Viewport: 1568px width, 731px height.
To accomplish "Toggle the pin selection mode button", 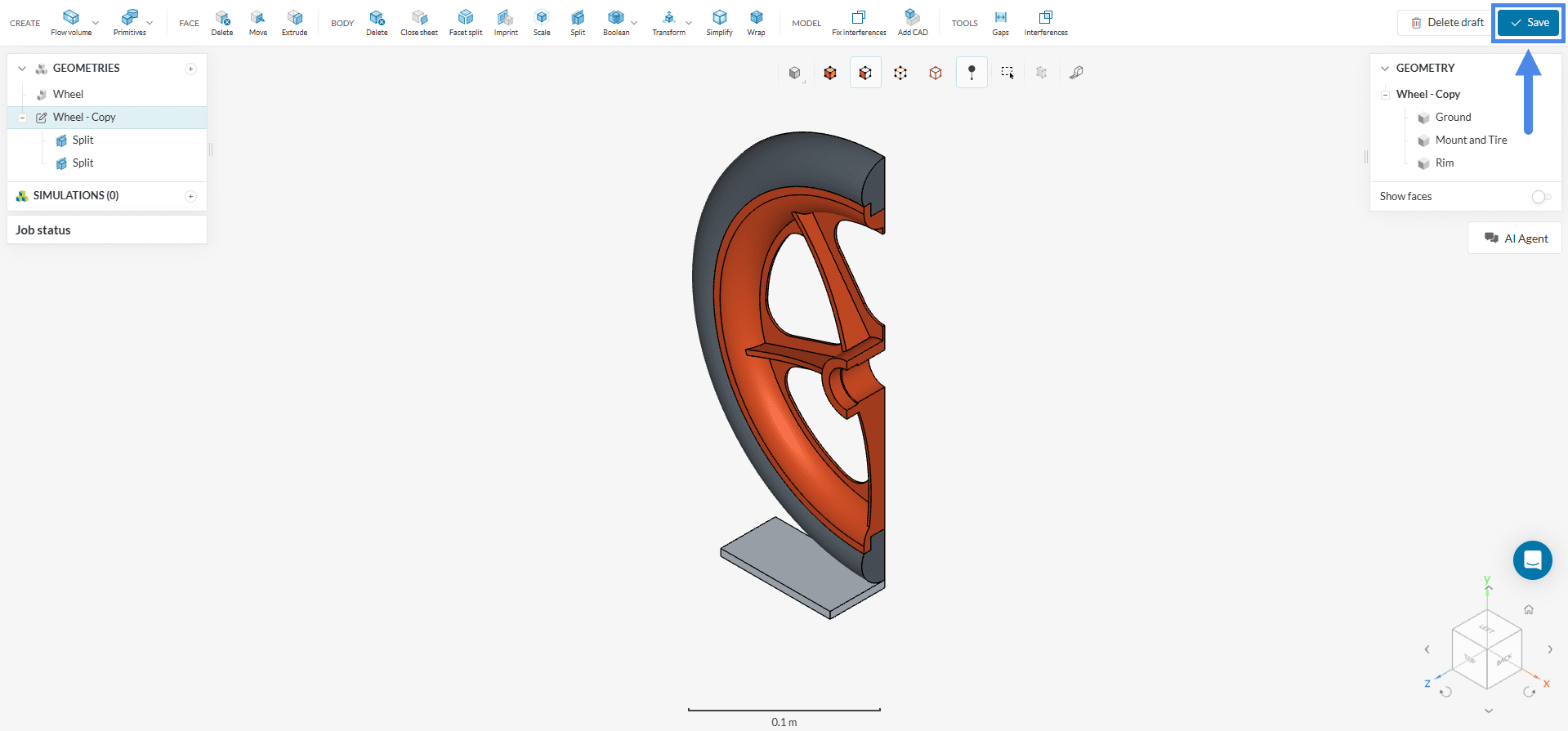I will (x=972, y=73).
